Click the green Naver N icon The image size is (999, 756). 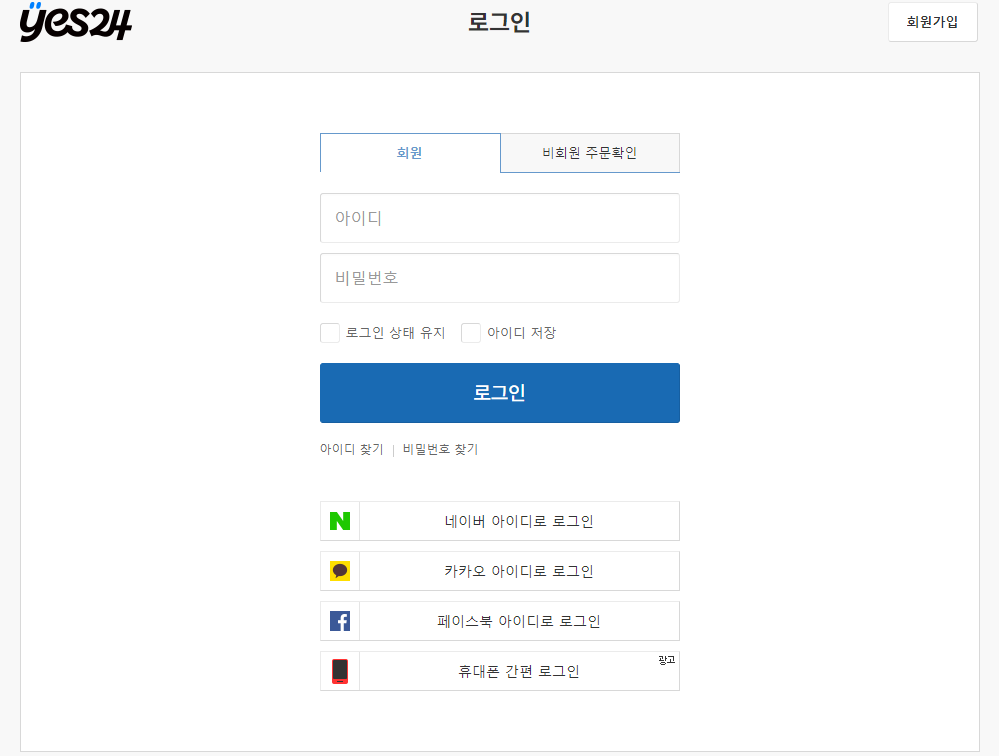point(339,521)
